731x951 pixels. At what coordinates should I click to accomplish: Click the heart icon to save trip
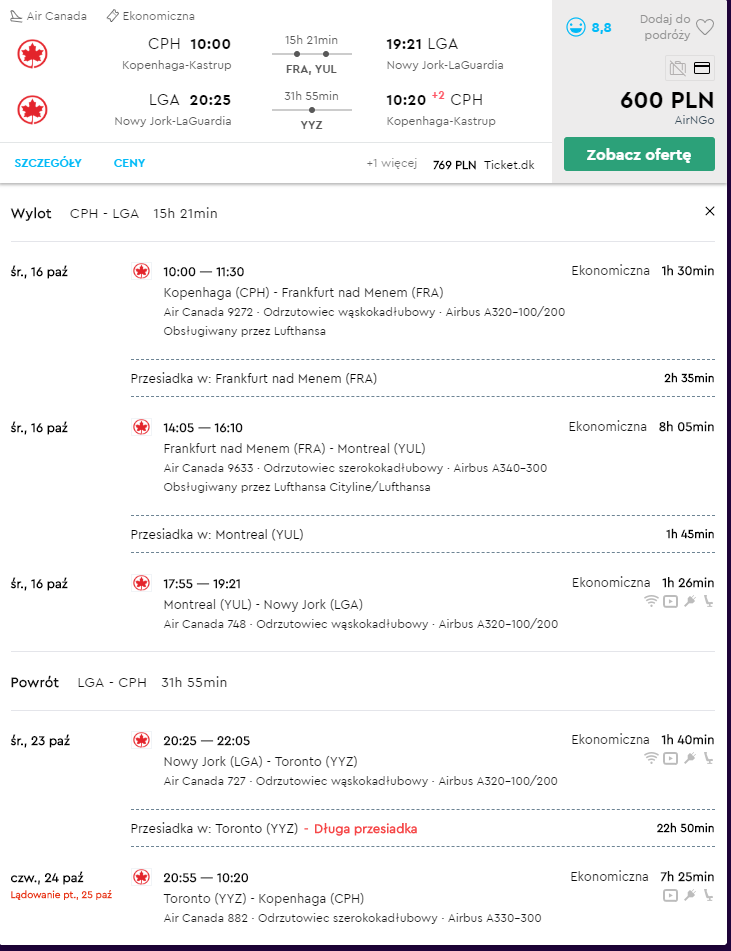(705, 27)
